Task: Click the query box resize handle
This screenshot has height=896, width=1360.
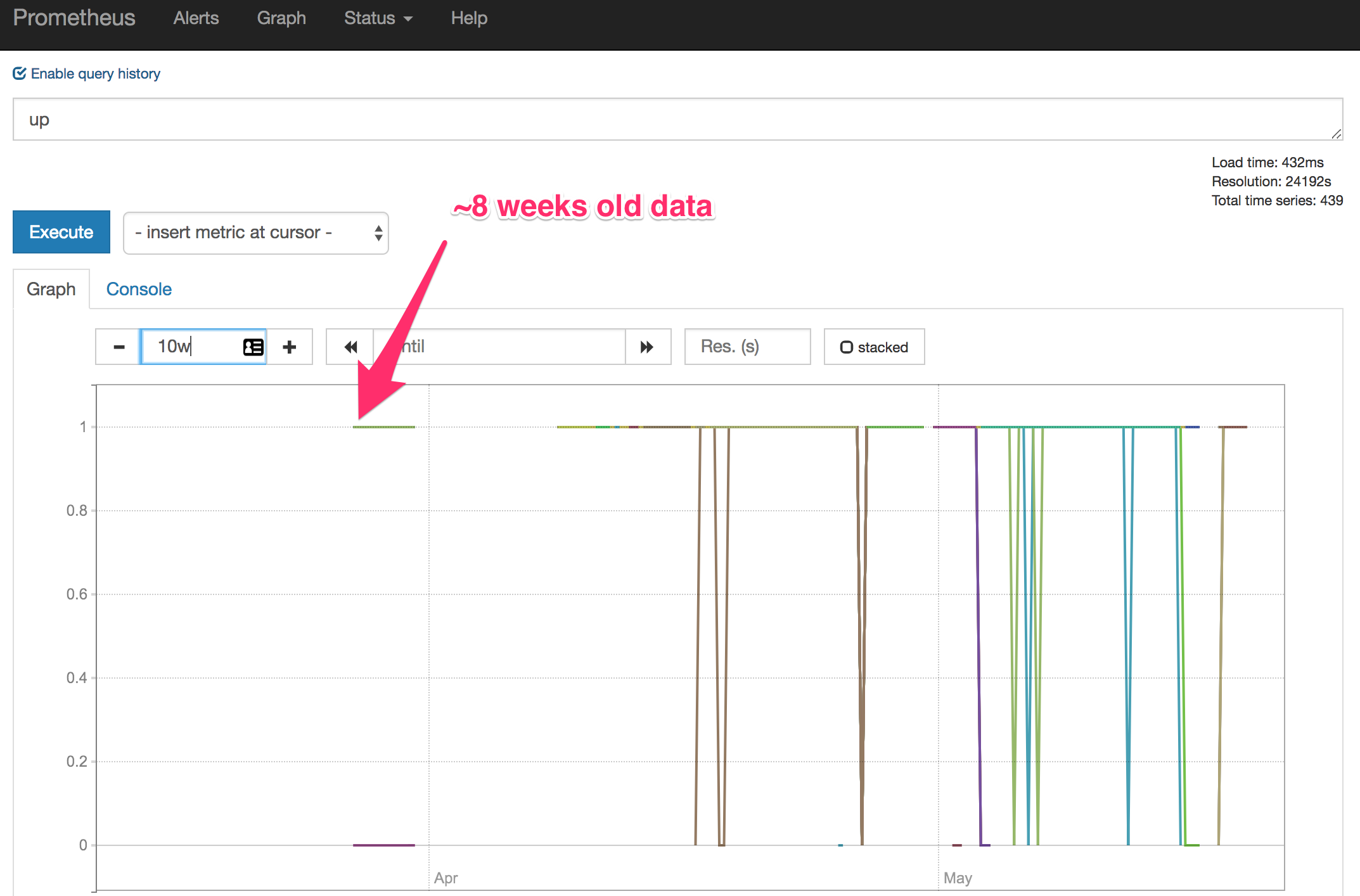Action: tap(1336, 134)
